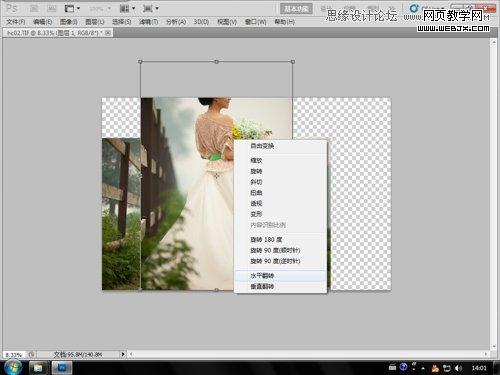500x375 pixels.
Task: Open the 滤镜(T) menu
Action: pos(148,22)
